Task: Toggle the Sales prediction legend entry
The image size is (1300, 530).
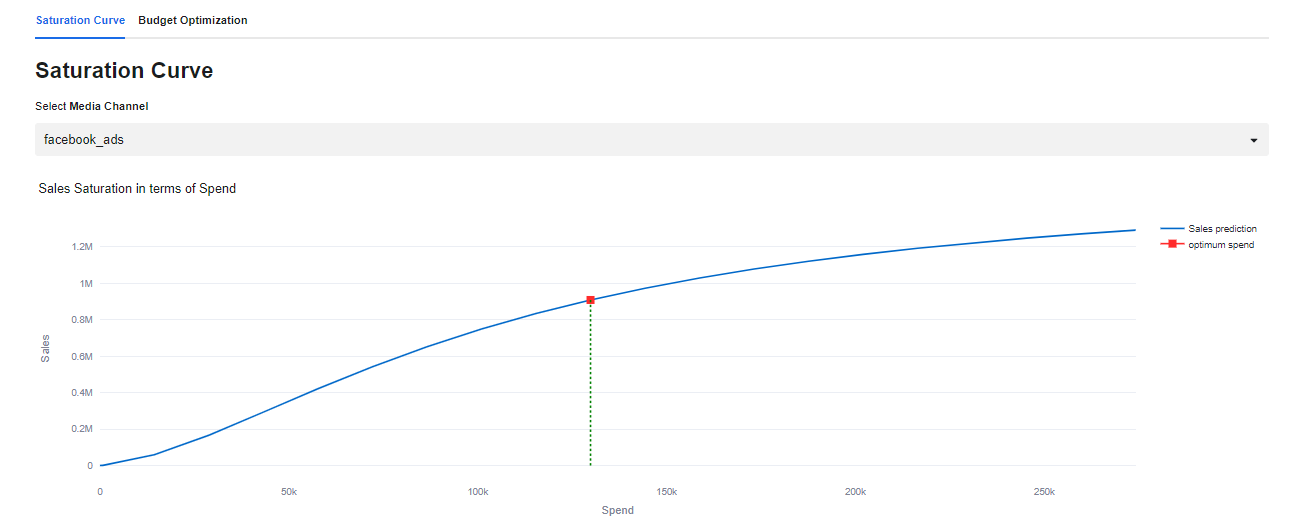Action: pyautogui.click(x=1221, y=229)
